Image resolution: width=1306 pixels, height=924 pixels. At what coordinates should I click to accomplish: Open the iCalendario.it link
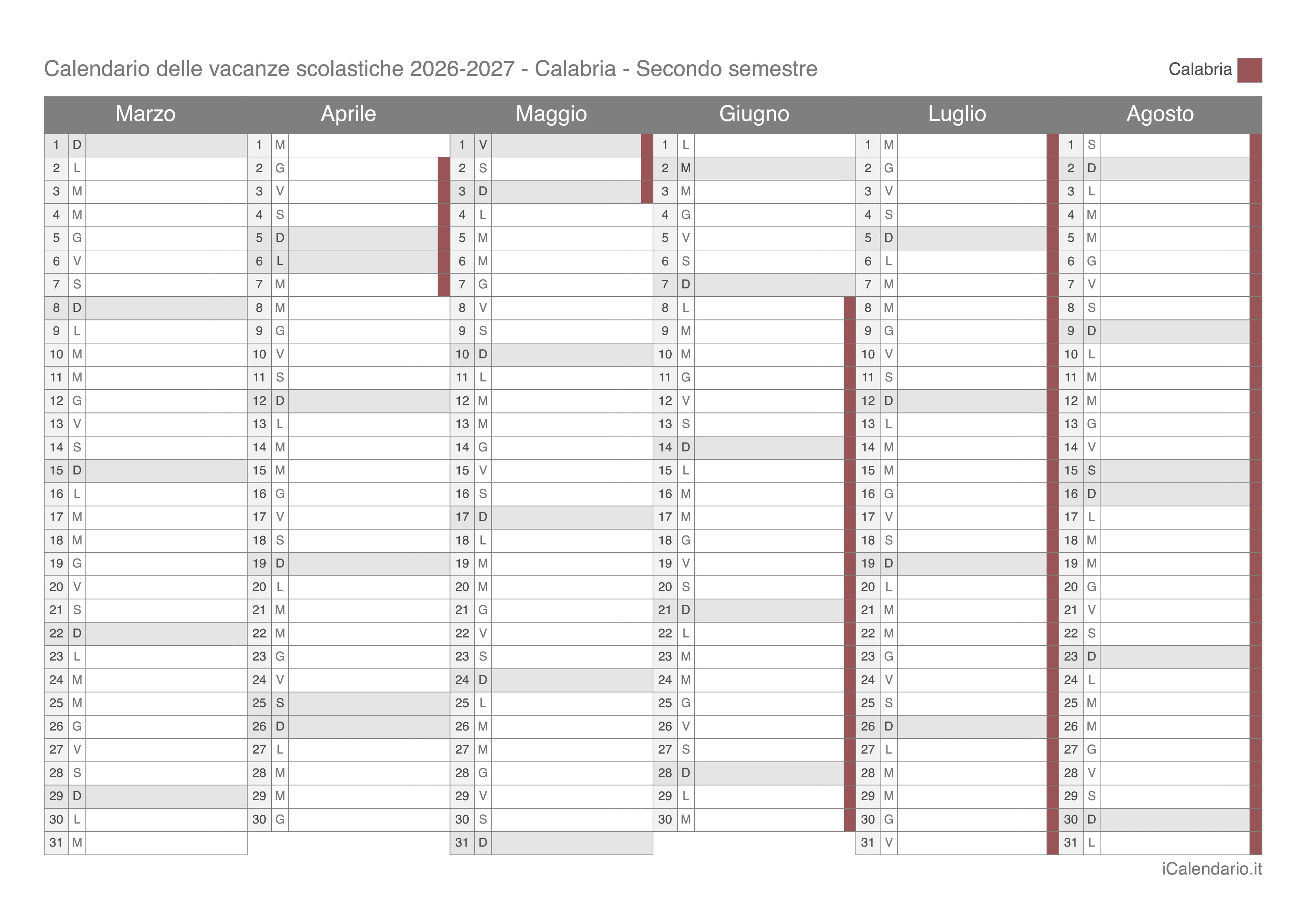point(1211,869)
